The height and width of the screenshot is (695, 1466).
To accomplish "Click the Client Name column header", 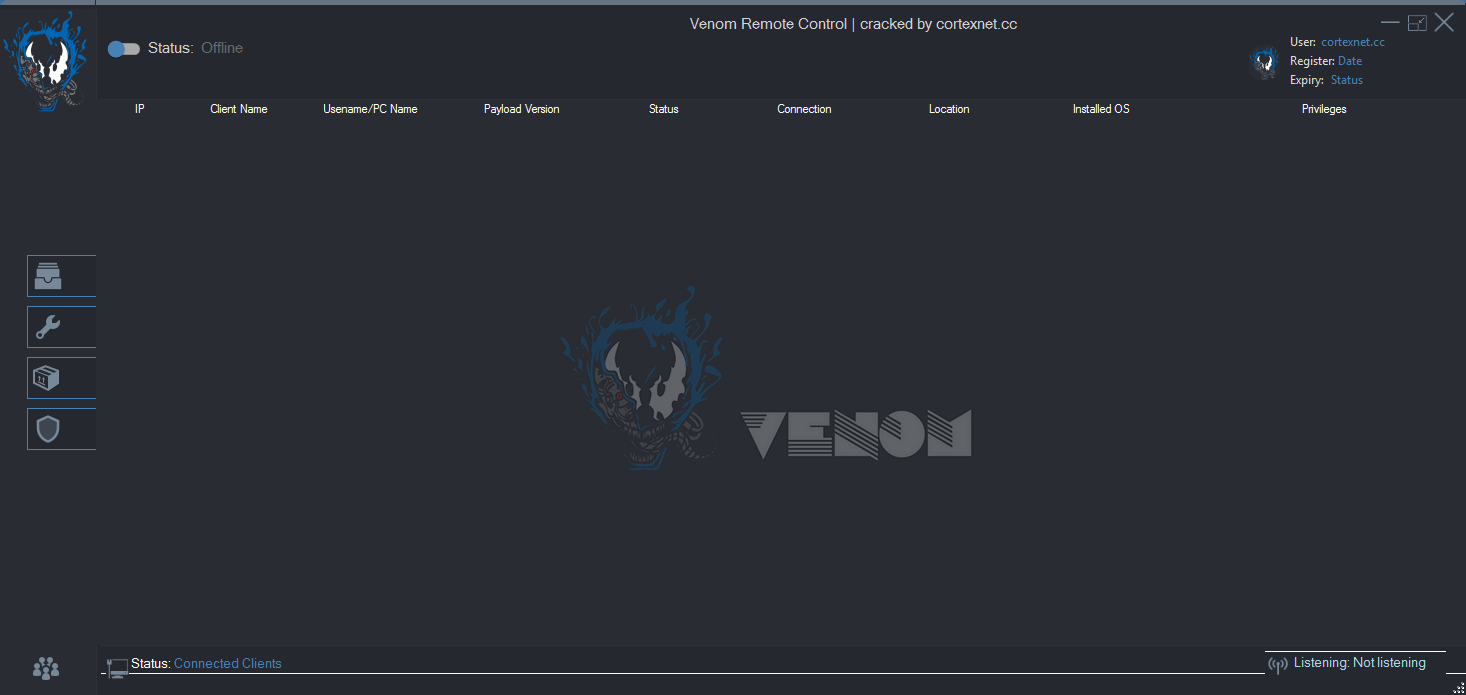I will click(238, 109).
